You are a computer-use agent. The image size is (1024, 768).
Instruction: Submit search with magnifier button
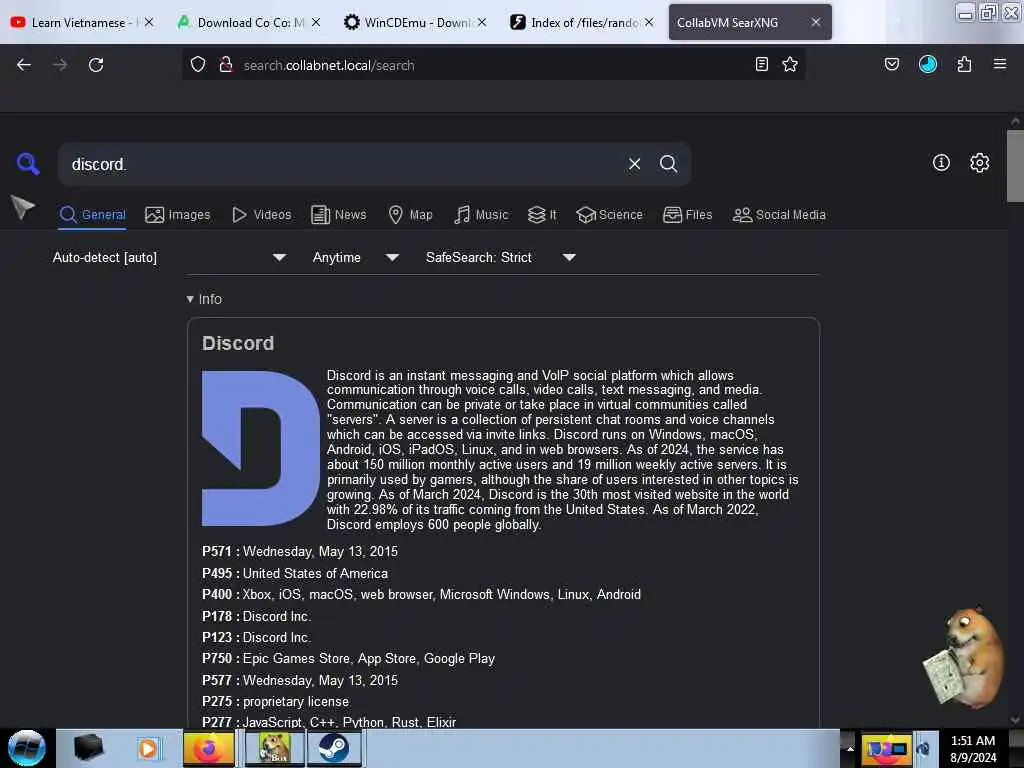669,164
